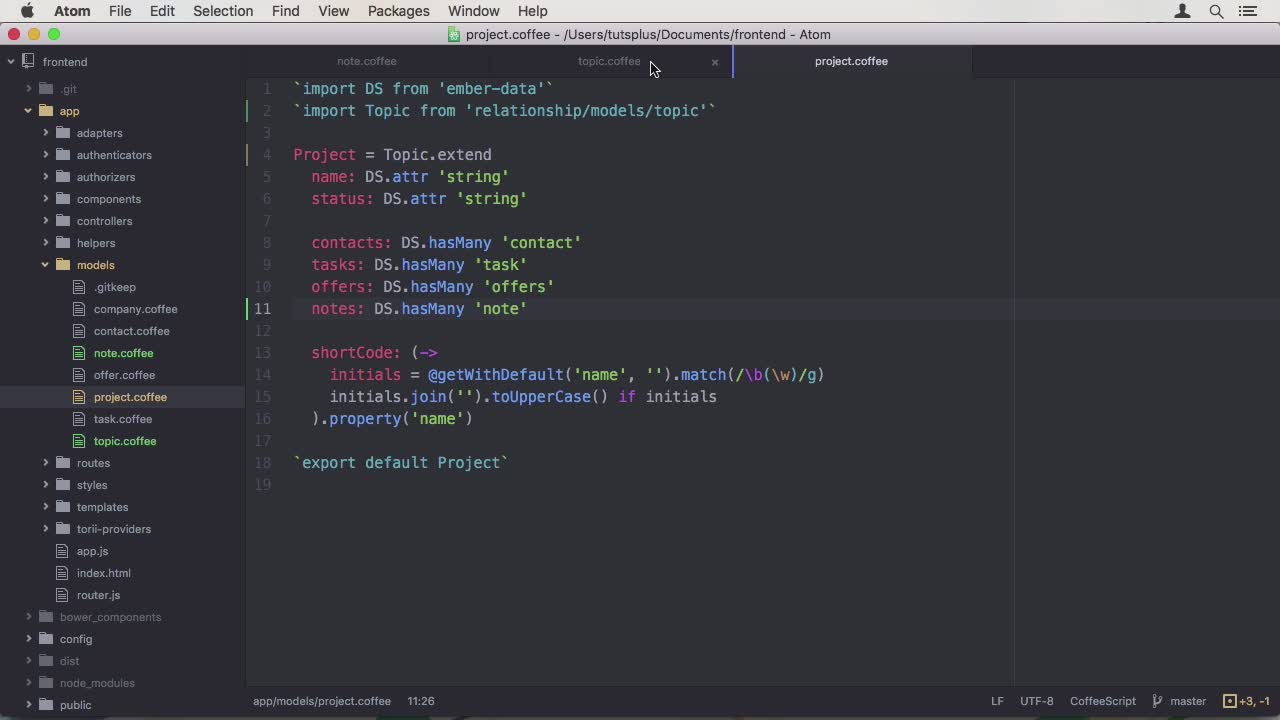The width and height of the screenshot is (1280, 720).
Task: Open index.html file
Action: (x=104, y=573)
